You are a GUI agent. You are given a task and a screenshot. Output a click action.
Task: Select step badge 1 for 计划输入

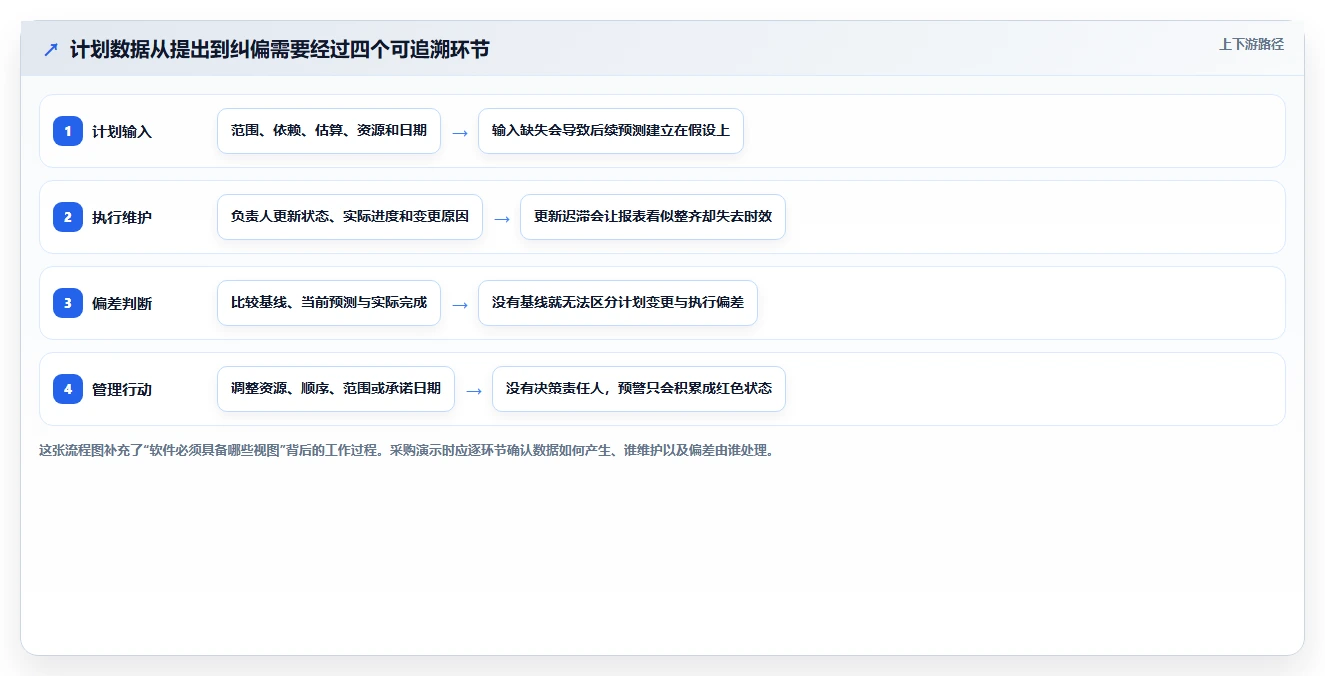[x=68, y=131]
